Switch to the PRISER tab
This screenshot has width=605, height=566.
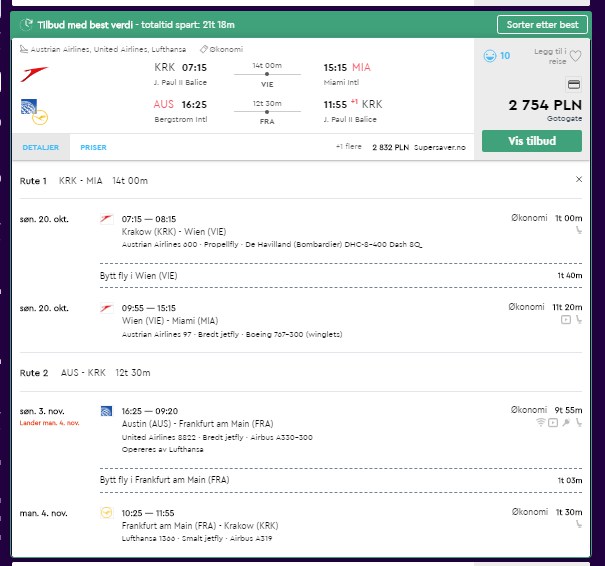(x=93, y=147)
